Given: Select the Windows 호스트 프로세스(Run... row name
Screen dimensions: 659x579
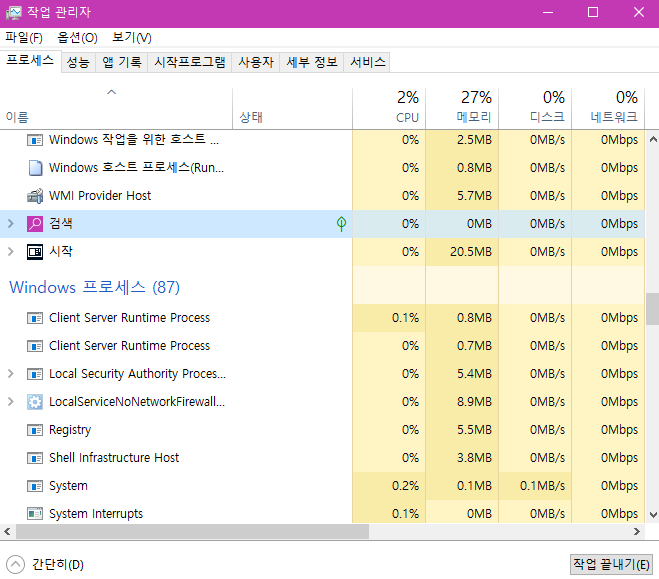Looking at the screenshot, I should pyautogui.click(x=137, y=168).
